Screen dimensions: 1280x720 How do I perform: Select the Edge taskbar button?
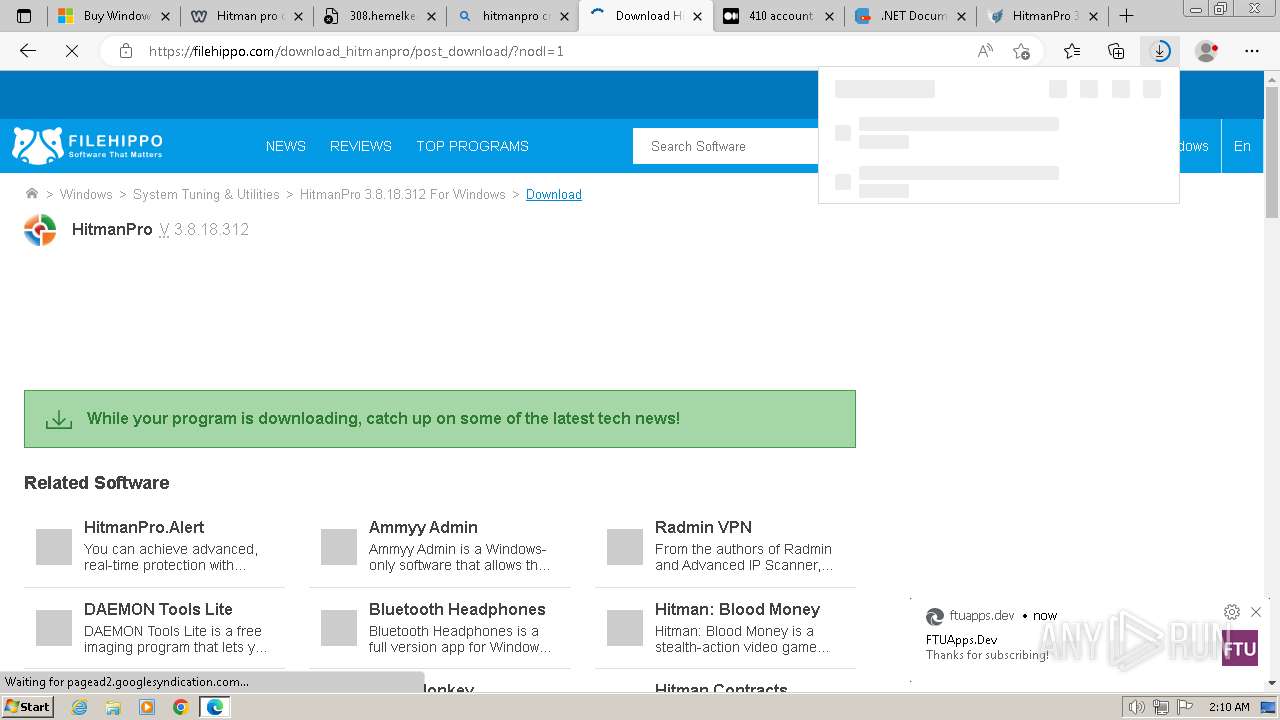pyautogui.click(x=214, y=707)
